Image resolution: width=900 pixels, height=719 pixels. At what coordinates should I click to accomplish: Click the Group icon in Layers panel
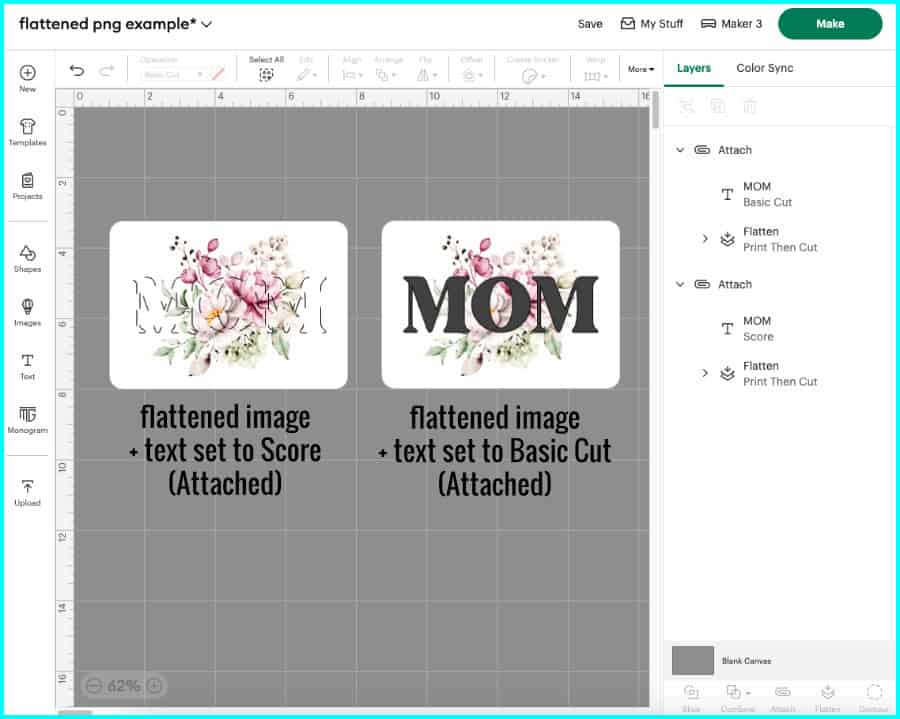tap(687, 106)
